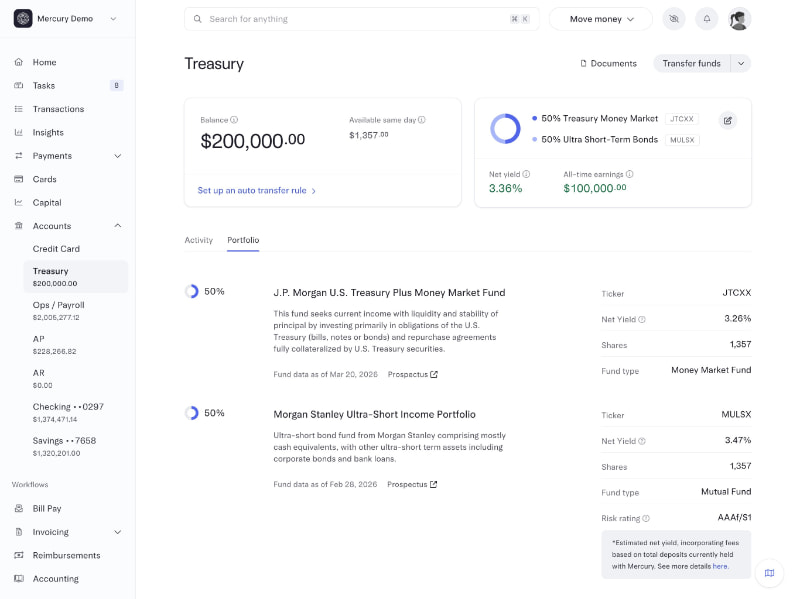Click the Documents button
This screenshot has height=599, width=800.
609,64
